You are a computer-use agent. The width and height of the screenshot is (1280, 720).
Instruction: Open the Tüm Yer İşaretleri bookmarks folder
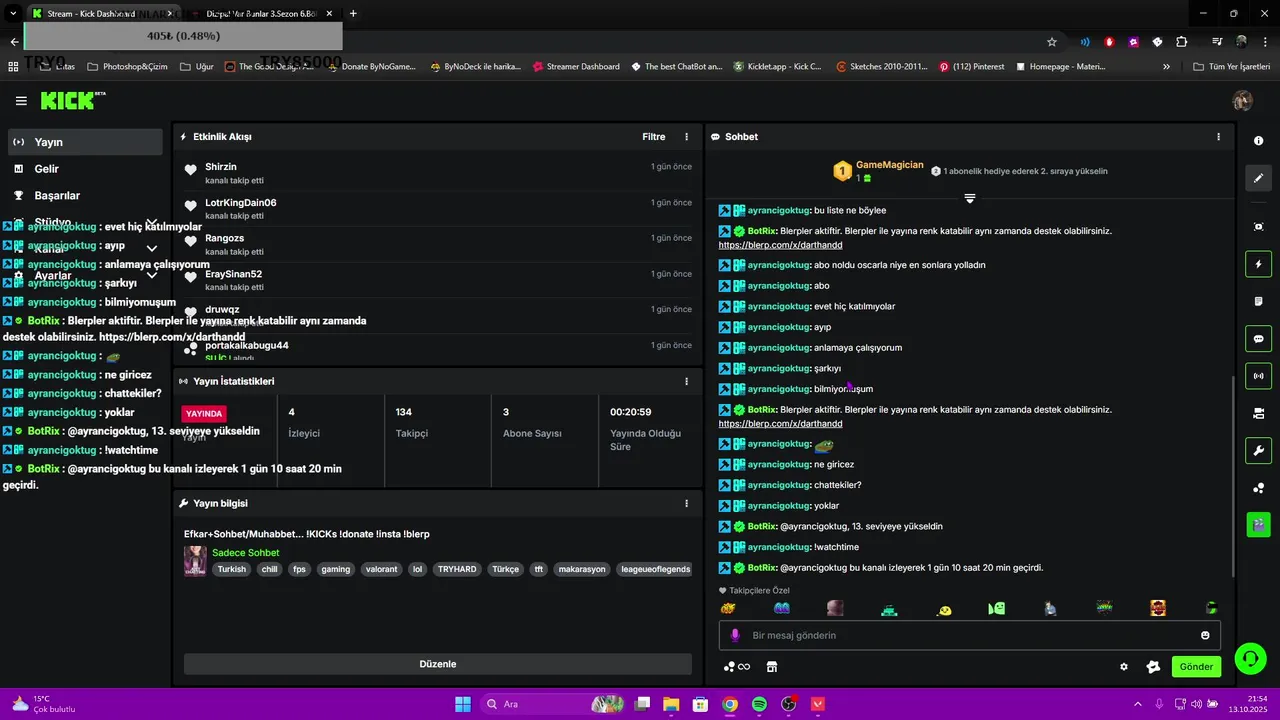click(1231, 66)
